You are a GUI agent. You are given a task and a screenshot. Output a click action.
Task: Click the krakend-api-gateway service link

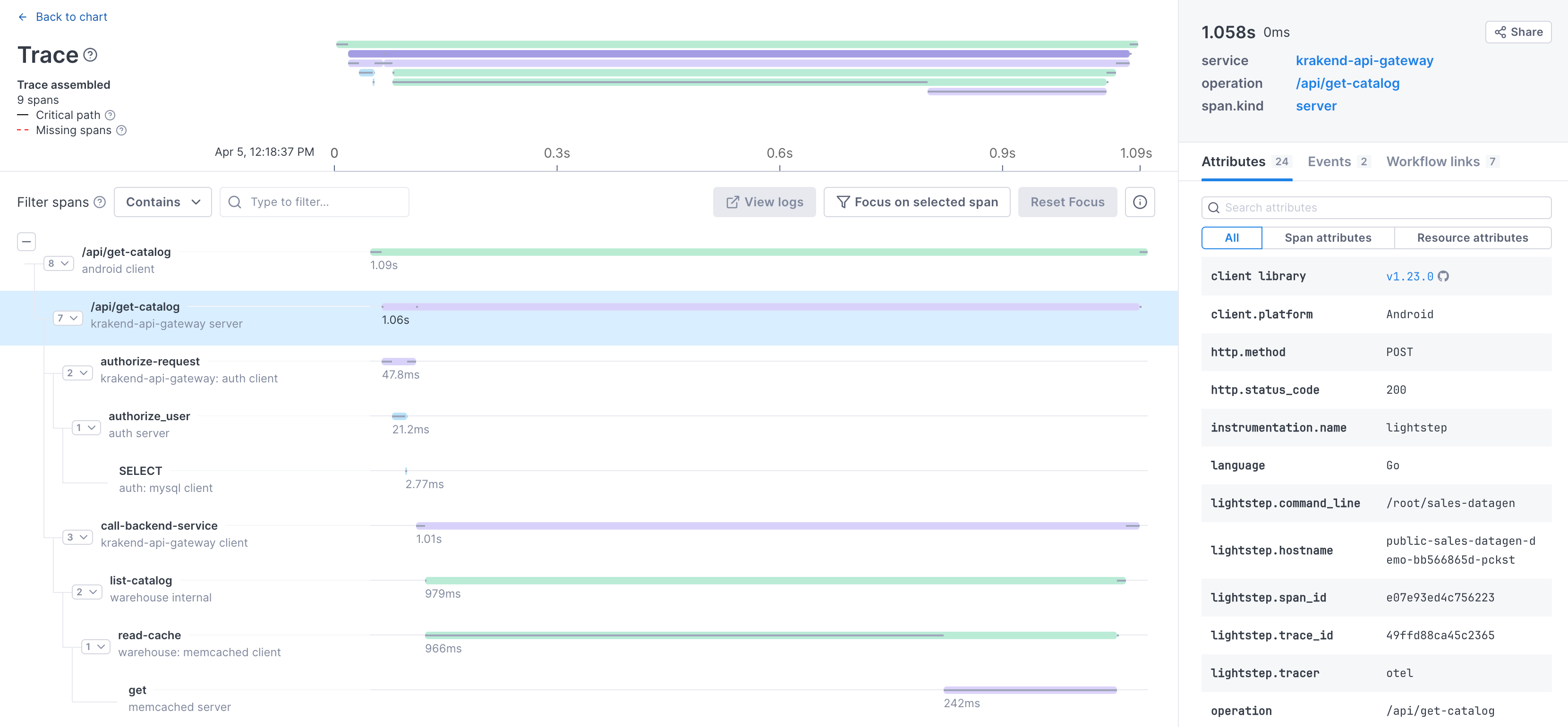click(x=1365, y=60)
